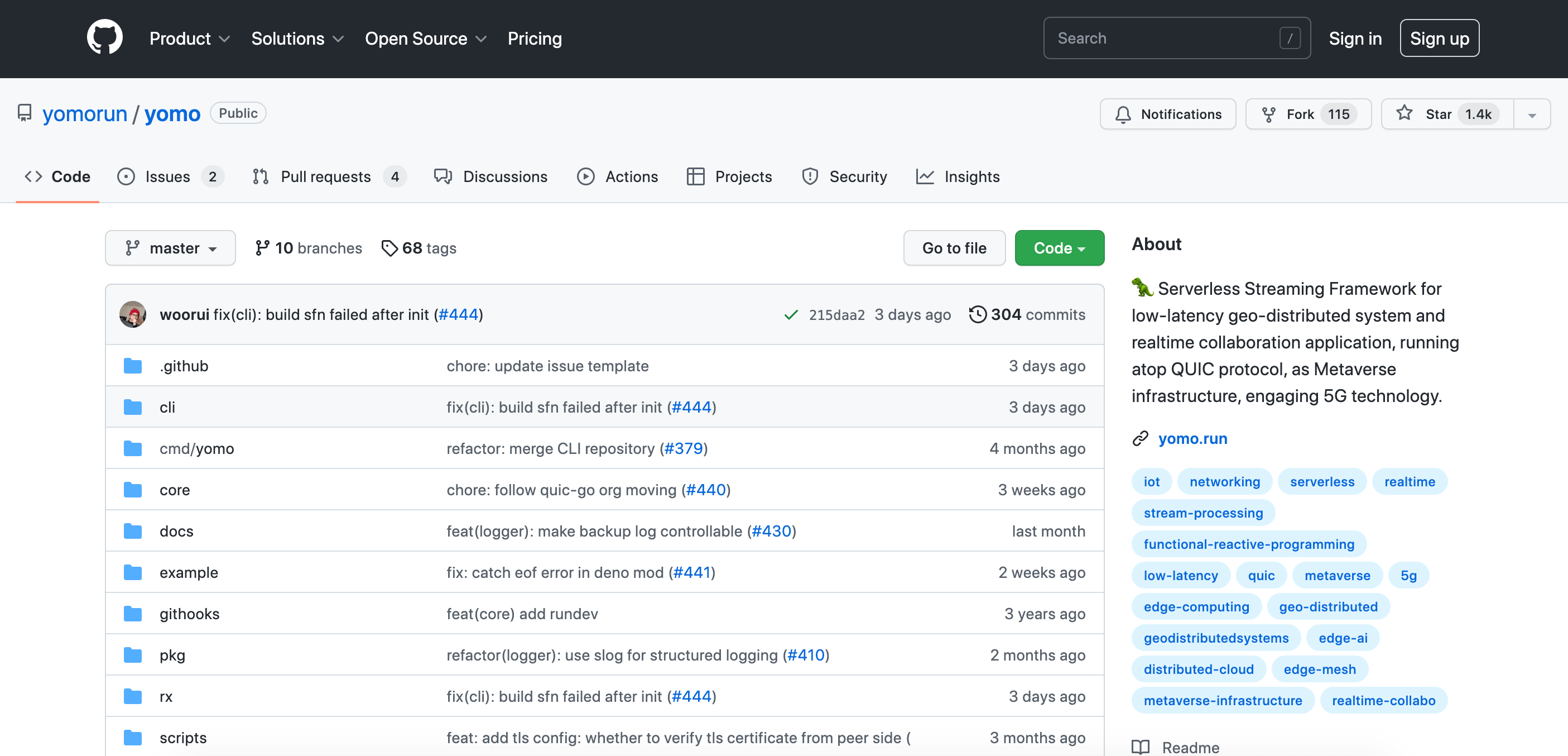Switch to the Issues tab

pyautogui.click(x=170, y=176)
